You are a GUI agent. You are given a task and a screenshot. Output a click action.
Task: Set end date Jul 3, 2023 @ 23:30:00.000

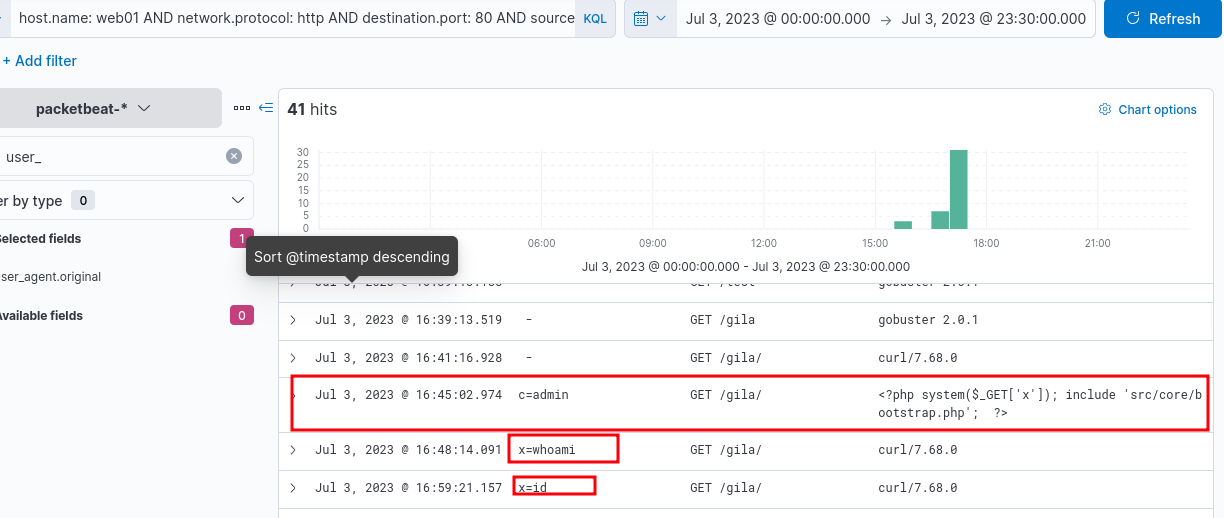[x=993, y=19]
